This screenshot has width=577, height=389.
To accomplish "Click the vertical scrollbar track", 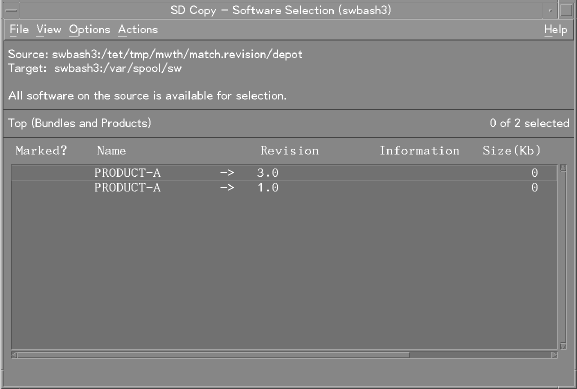I will (563, 257).
